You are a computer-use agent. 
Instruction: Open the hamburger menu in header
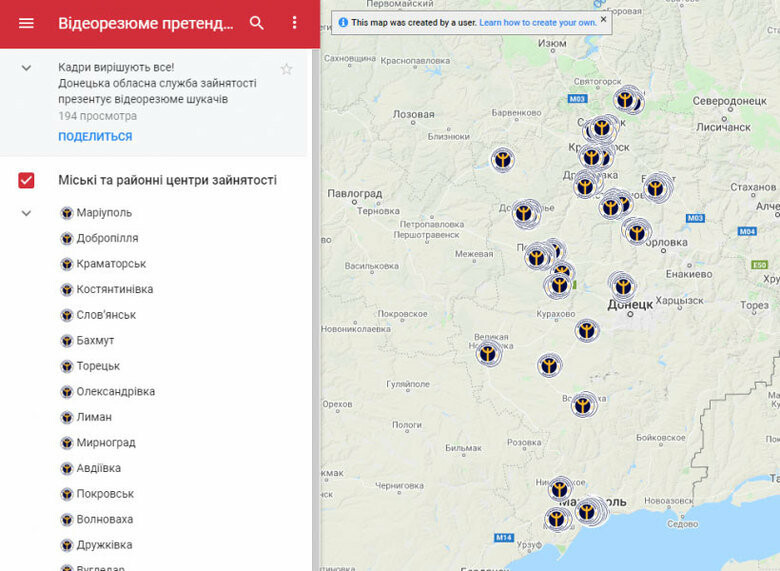[26, 23]
